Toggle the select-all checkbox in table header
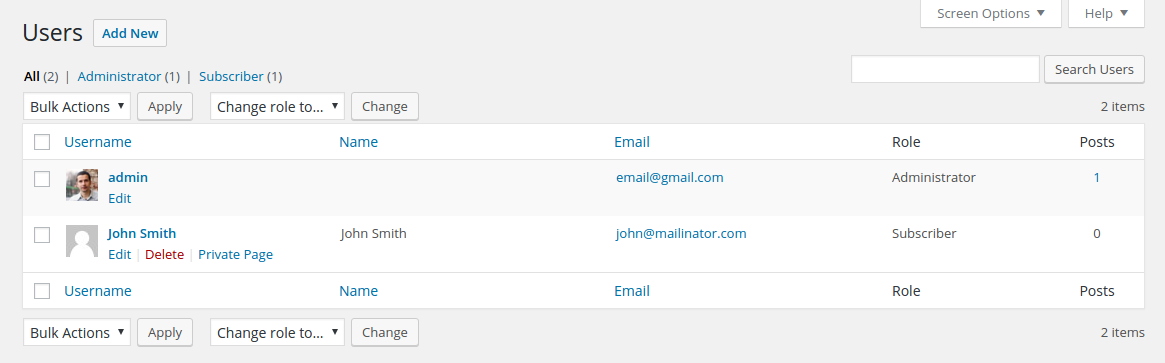This screenshot has height=363, width=1165. (42, 142)
